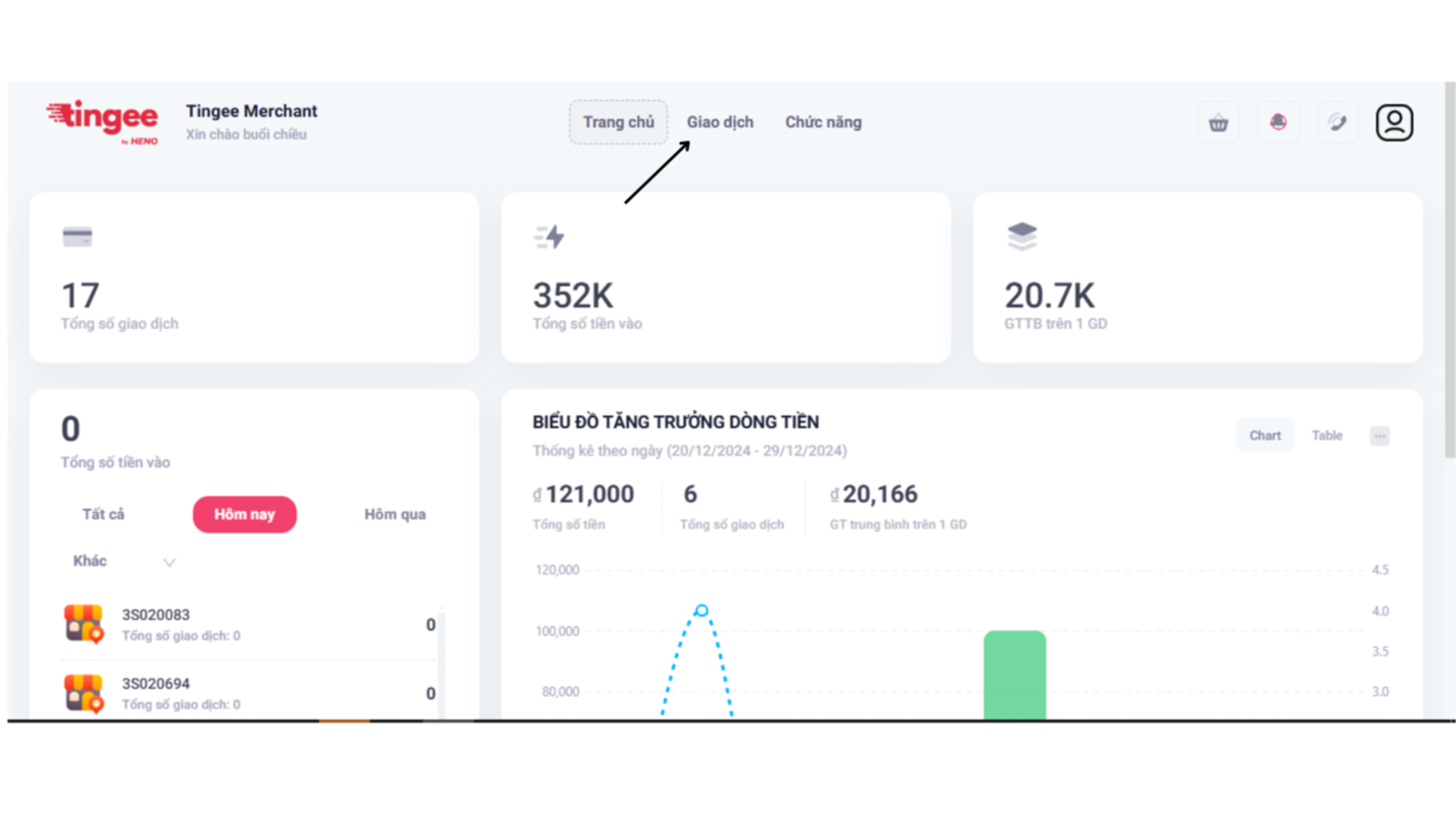This screenshot has height=819, width=1456.
Task: Click the Tingee logo
Action: tap(102, 121)
